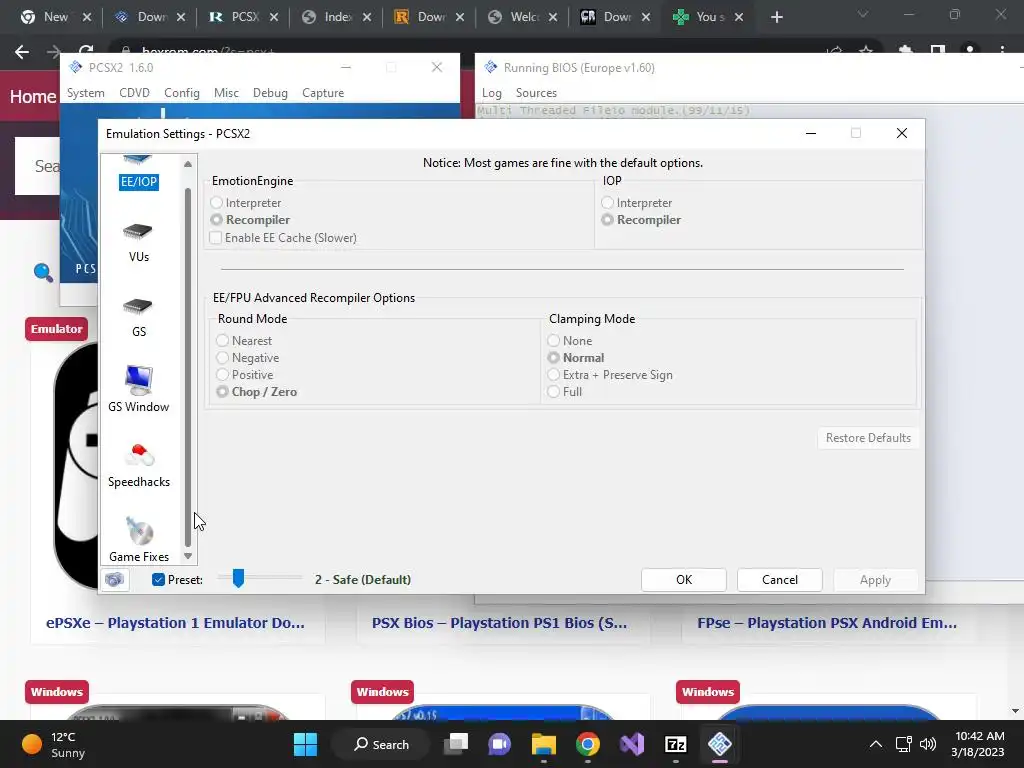Open the CDVD menu in PCSX2
This screenshot has height=768, width=1024.
pos(135,93)
